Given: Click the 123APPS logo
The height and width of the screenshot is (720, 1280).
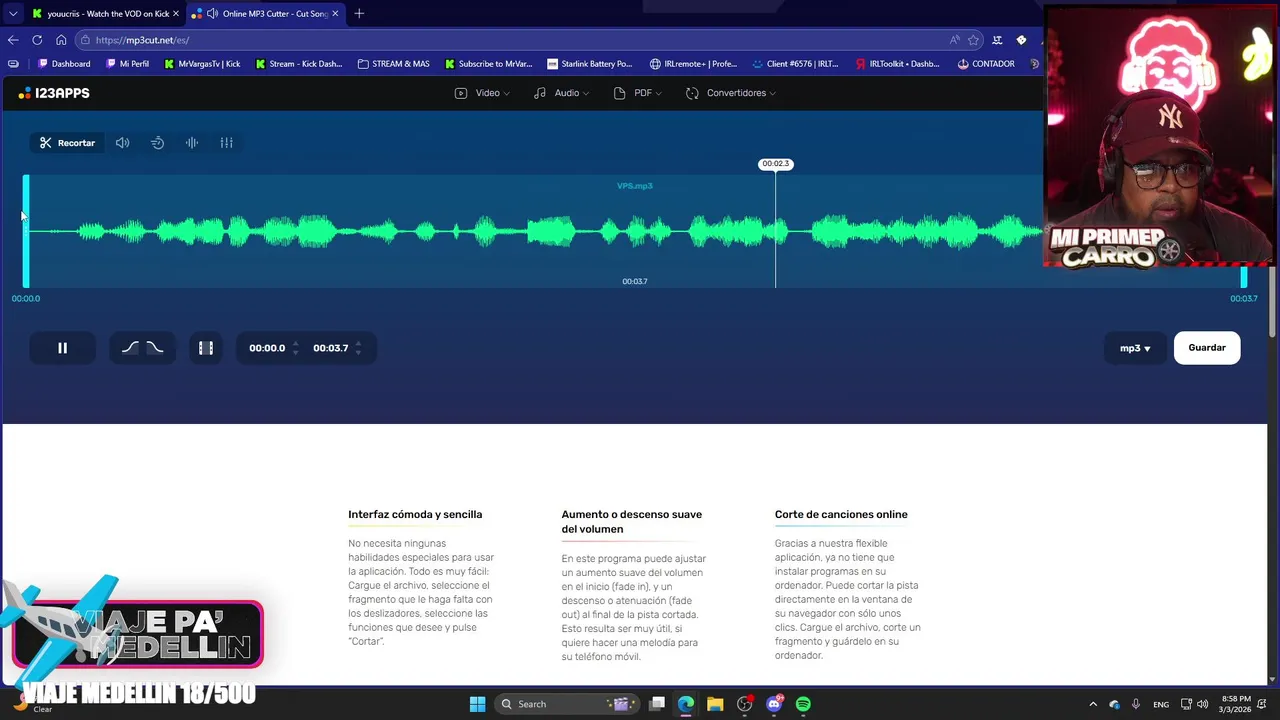Looking at the screenshot, I should [x=54, y=93].
